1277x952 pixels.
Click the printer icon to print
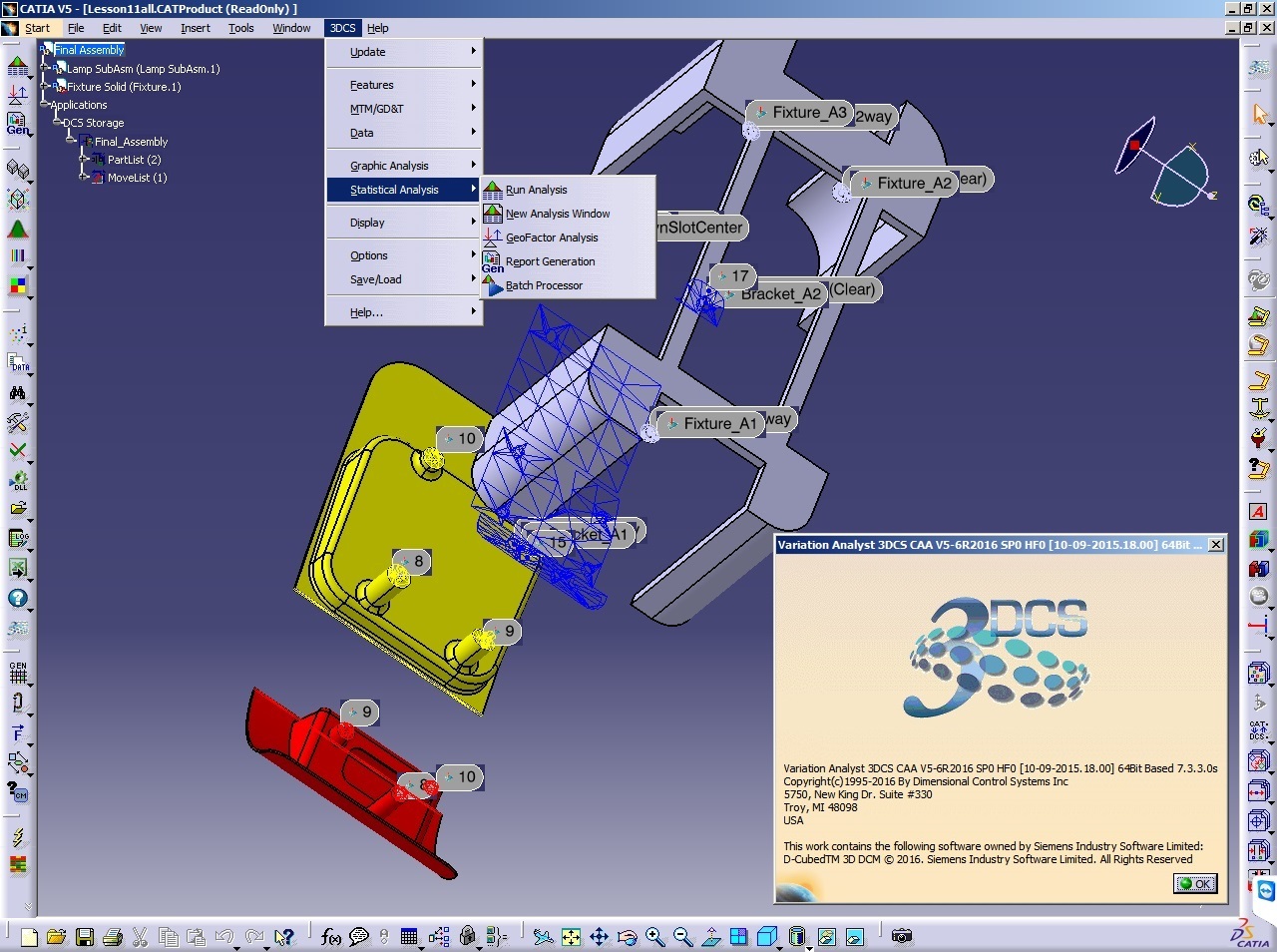[113, 936]
